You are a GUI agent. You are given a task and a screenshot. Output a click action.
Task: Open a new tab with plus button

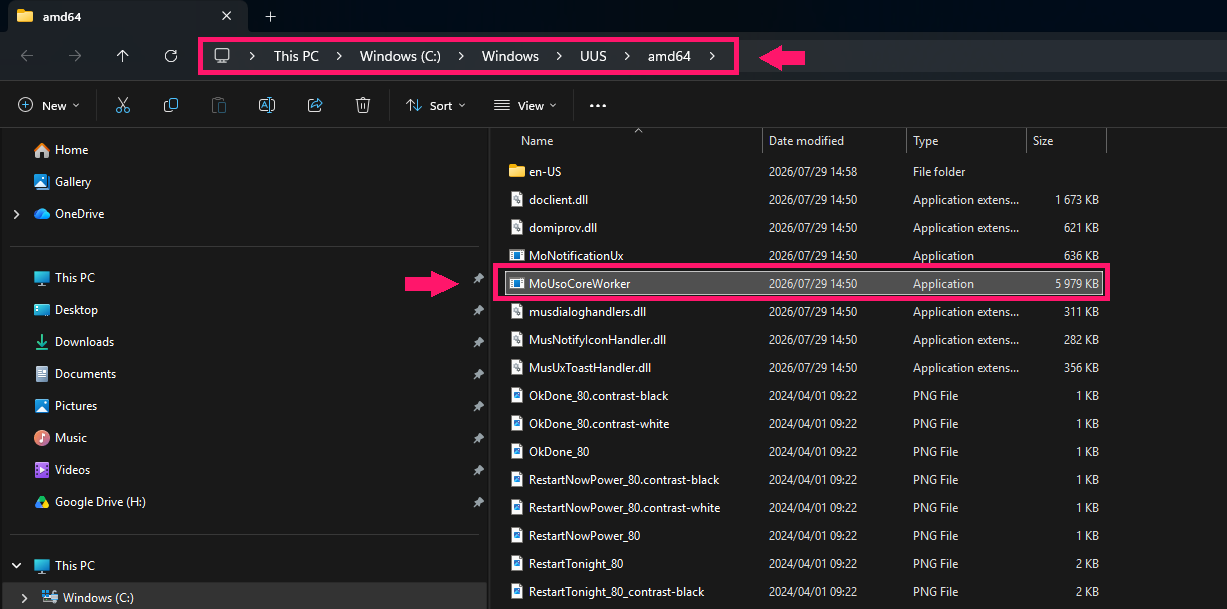click(270, 16)
